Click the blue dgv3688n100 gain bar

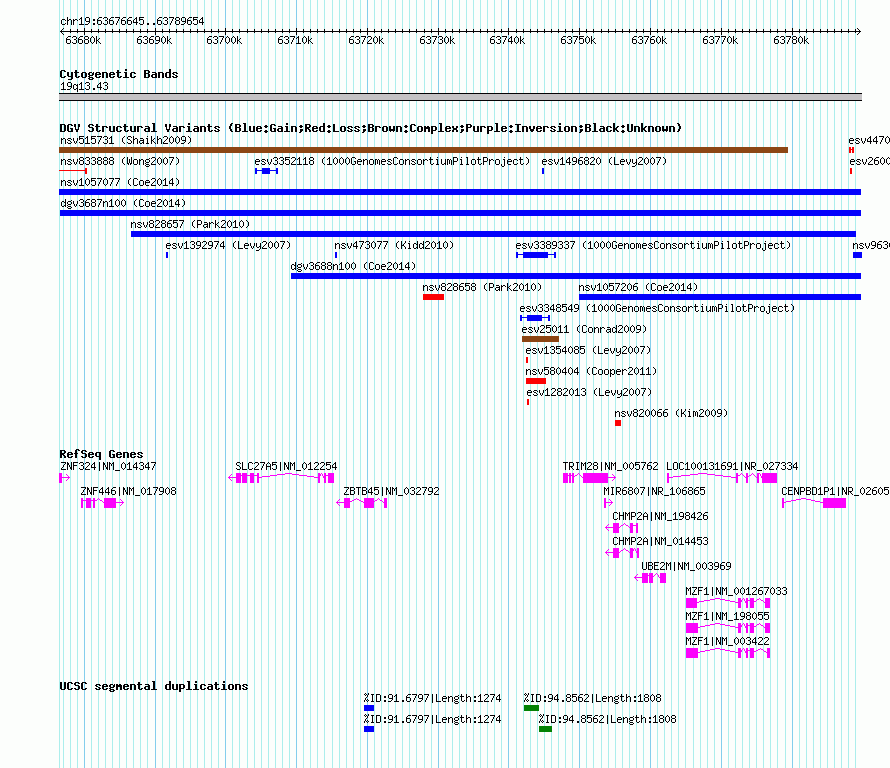pyautogui.click(x=576, y=276)
